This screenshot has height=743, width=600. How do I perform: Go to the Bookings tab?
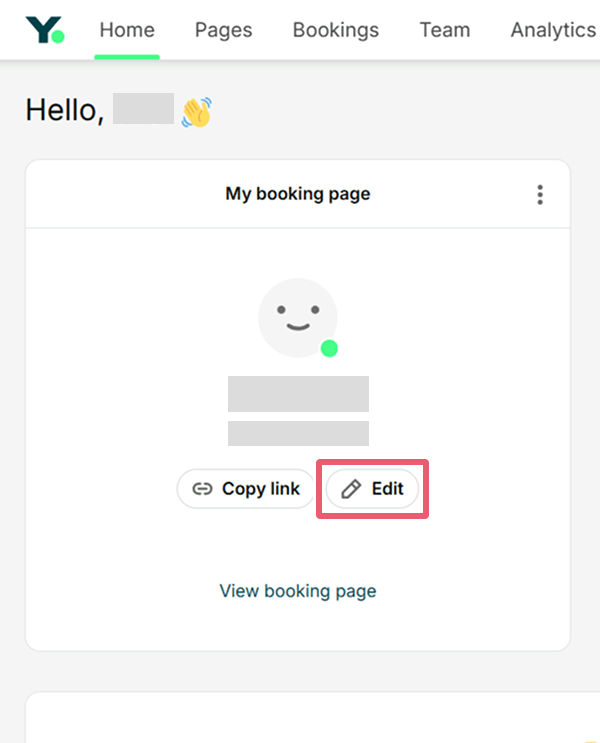(336, 30)
